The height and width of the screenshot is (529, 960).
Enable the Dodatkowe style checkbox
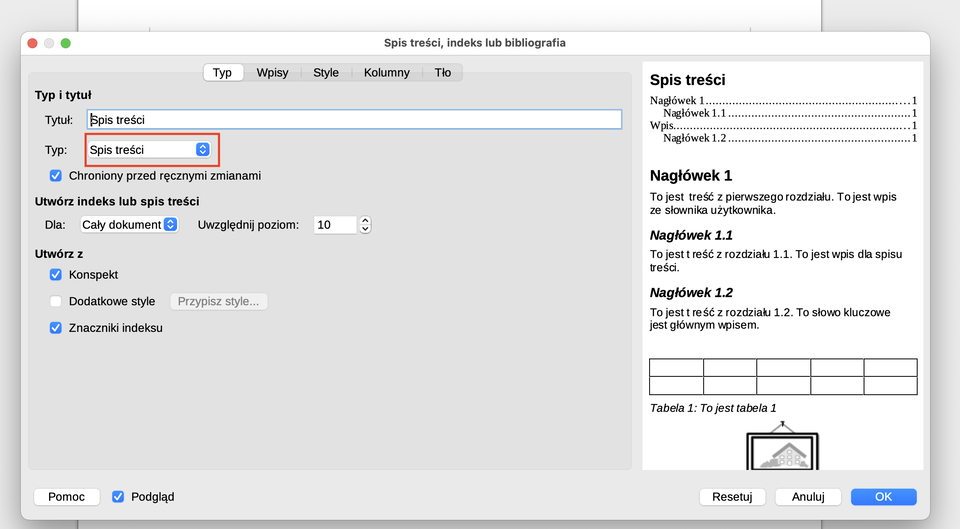pos(56,301)
